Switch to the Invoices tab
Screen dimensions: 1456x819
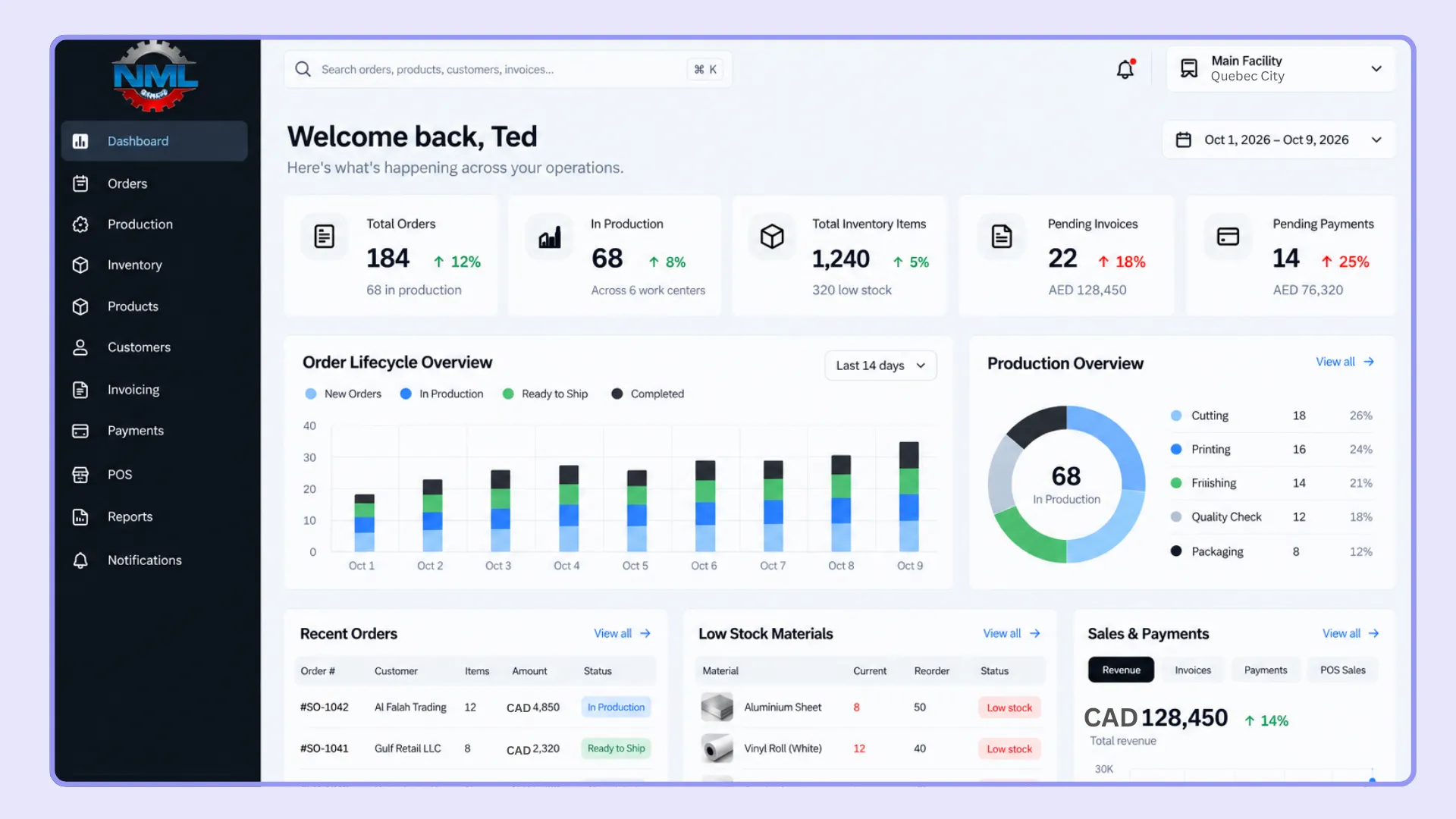[x=1193, y=670]
